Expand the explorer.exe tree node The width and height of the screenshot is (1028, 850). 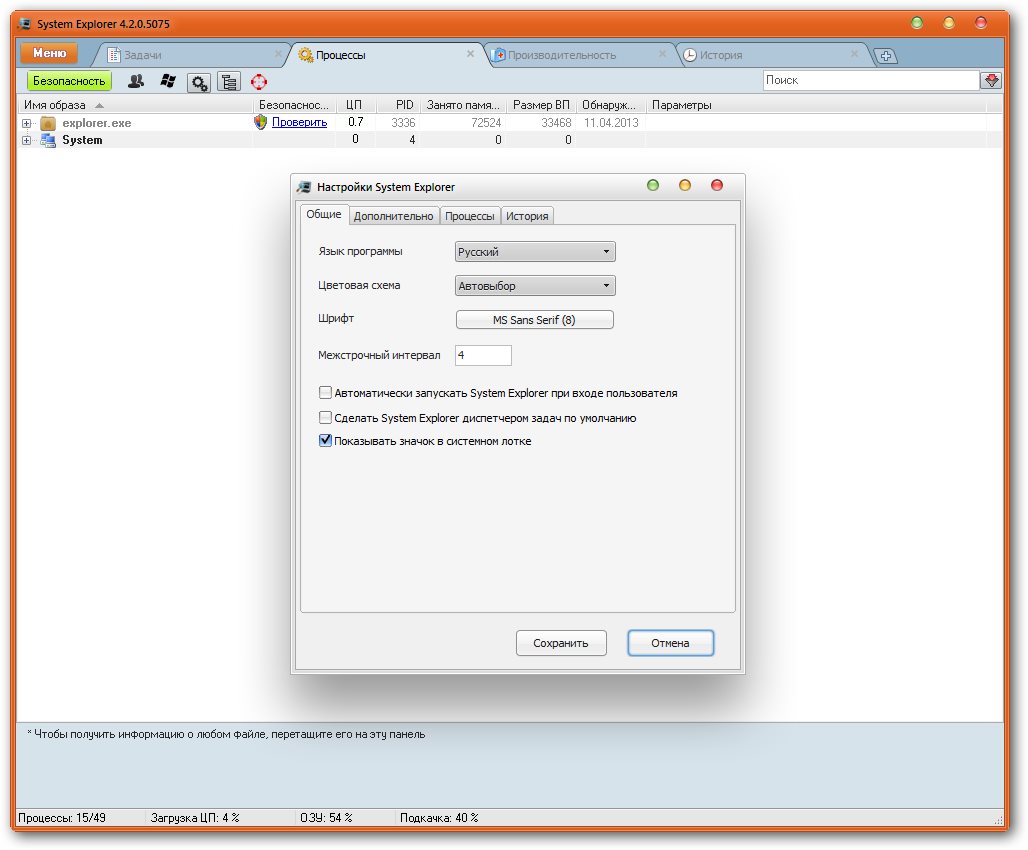point(26,123)
